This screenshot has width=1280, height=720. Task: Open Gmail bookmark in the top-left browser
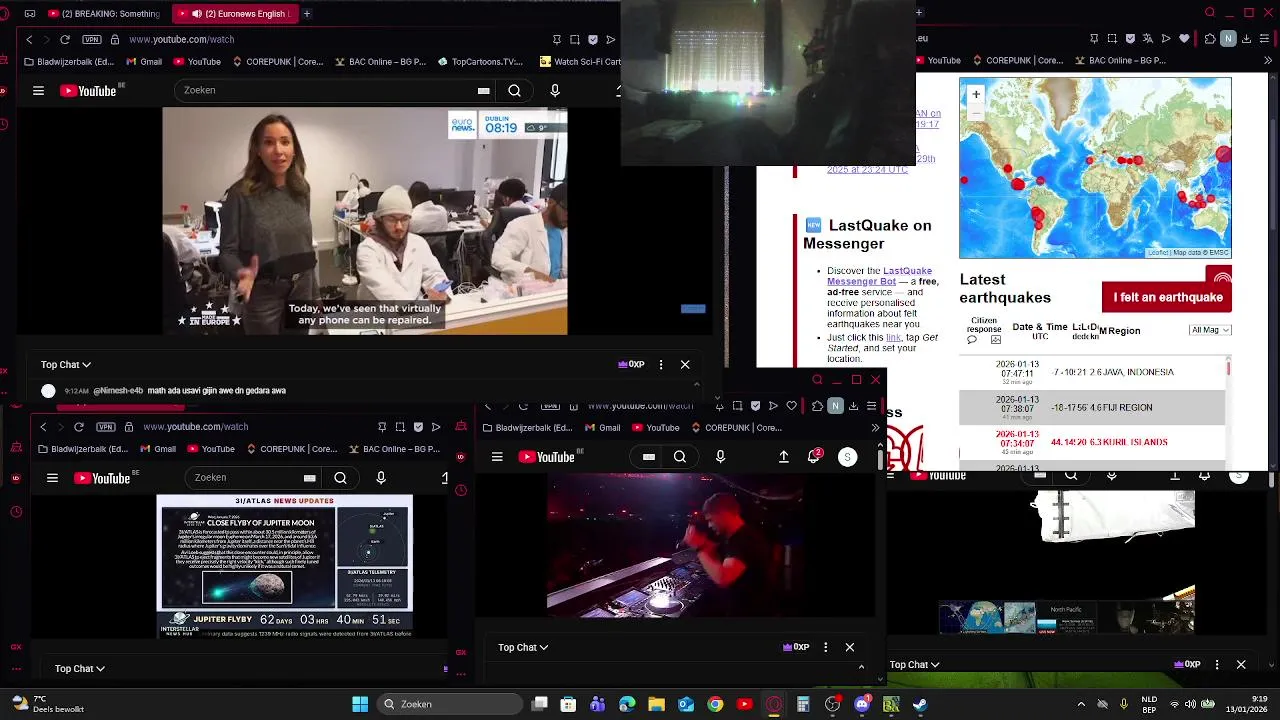tap(144, 61)
